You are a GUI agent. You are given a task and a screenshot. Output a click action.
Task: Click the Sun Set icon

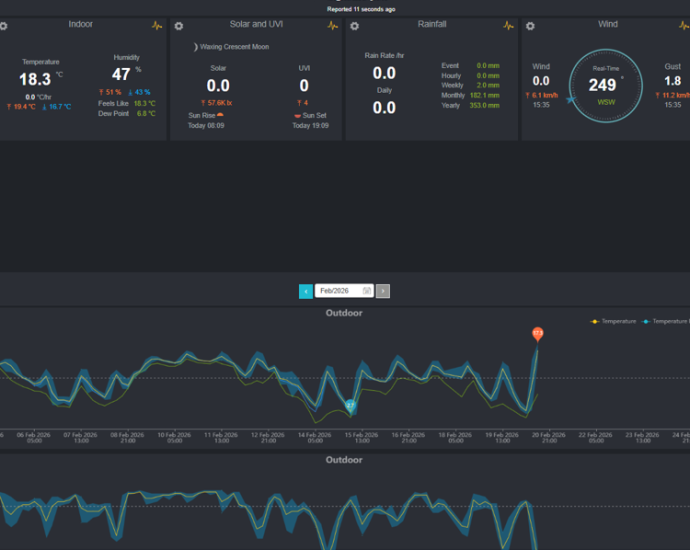click(297, 115)
